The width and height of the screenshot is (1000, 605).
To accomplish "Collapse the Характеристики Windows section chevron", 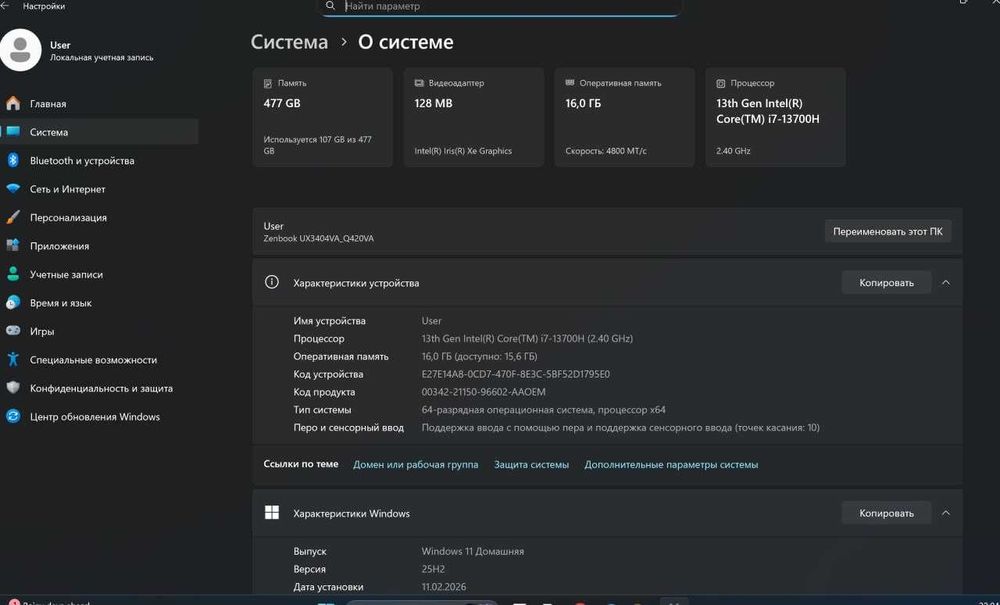I will coord(946,513).
